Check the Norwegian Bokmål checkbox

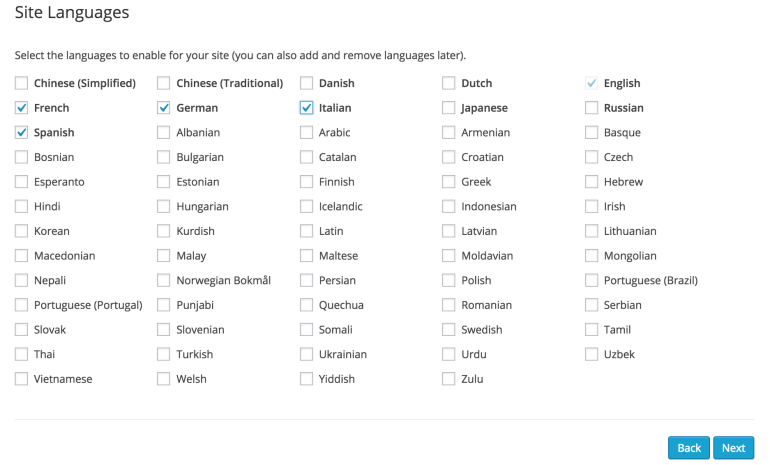click(164, 280)
